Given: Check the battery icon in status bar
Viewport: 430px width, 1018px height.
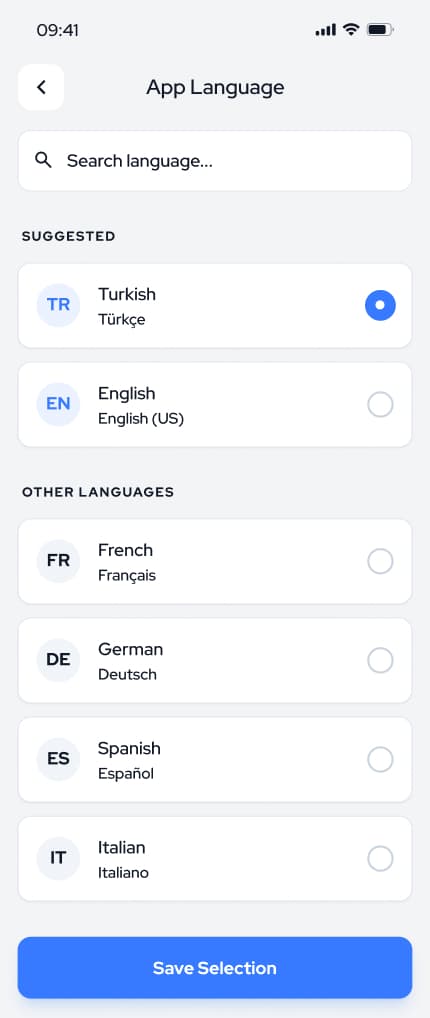Looking at the screenshot, I should [381, 30].
